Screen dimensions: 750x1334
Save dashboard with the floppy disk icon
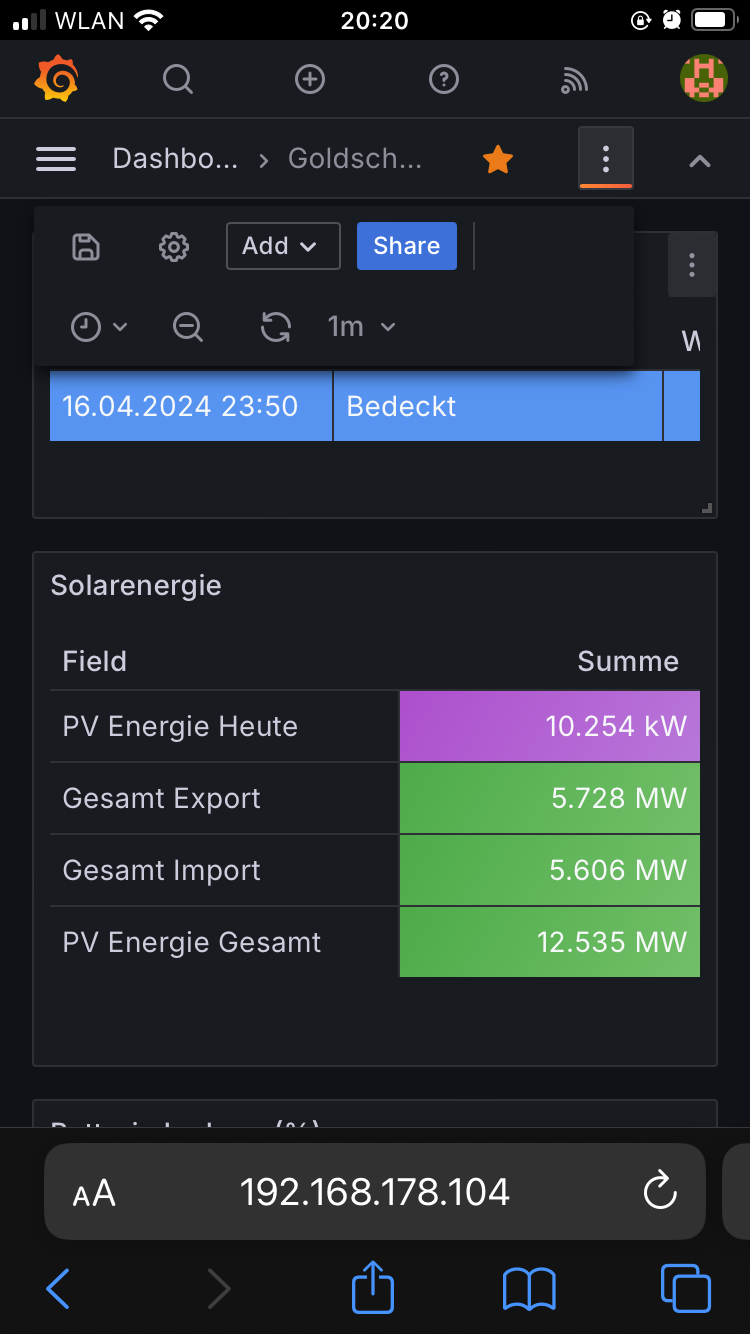87,247
